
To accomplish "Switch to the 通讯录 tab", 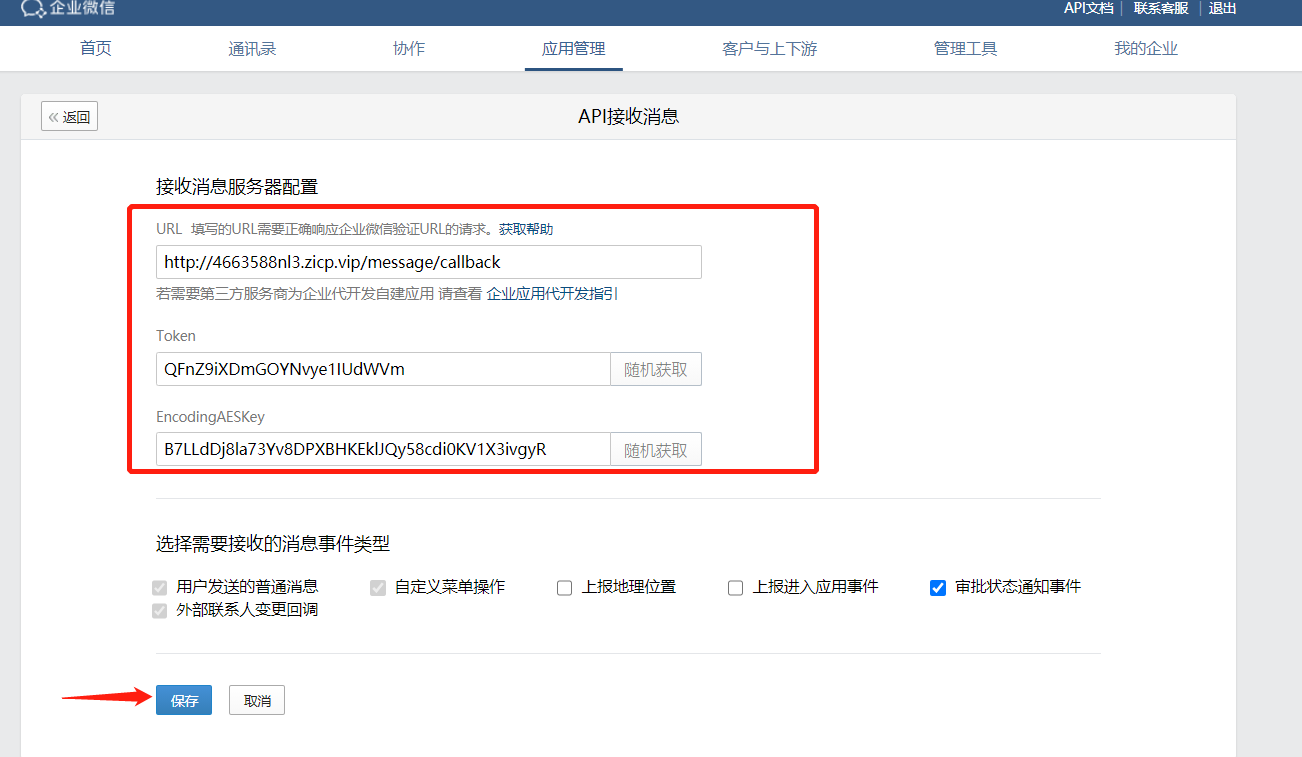I will [x=252, y=48].
